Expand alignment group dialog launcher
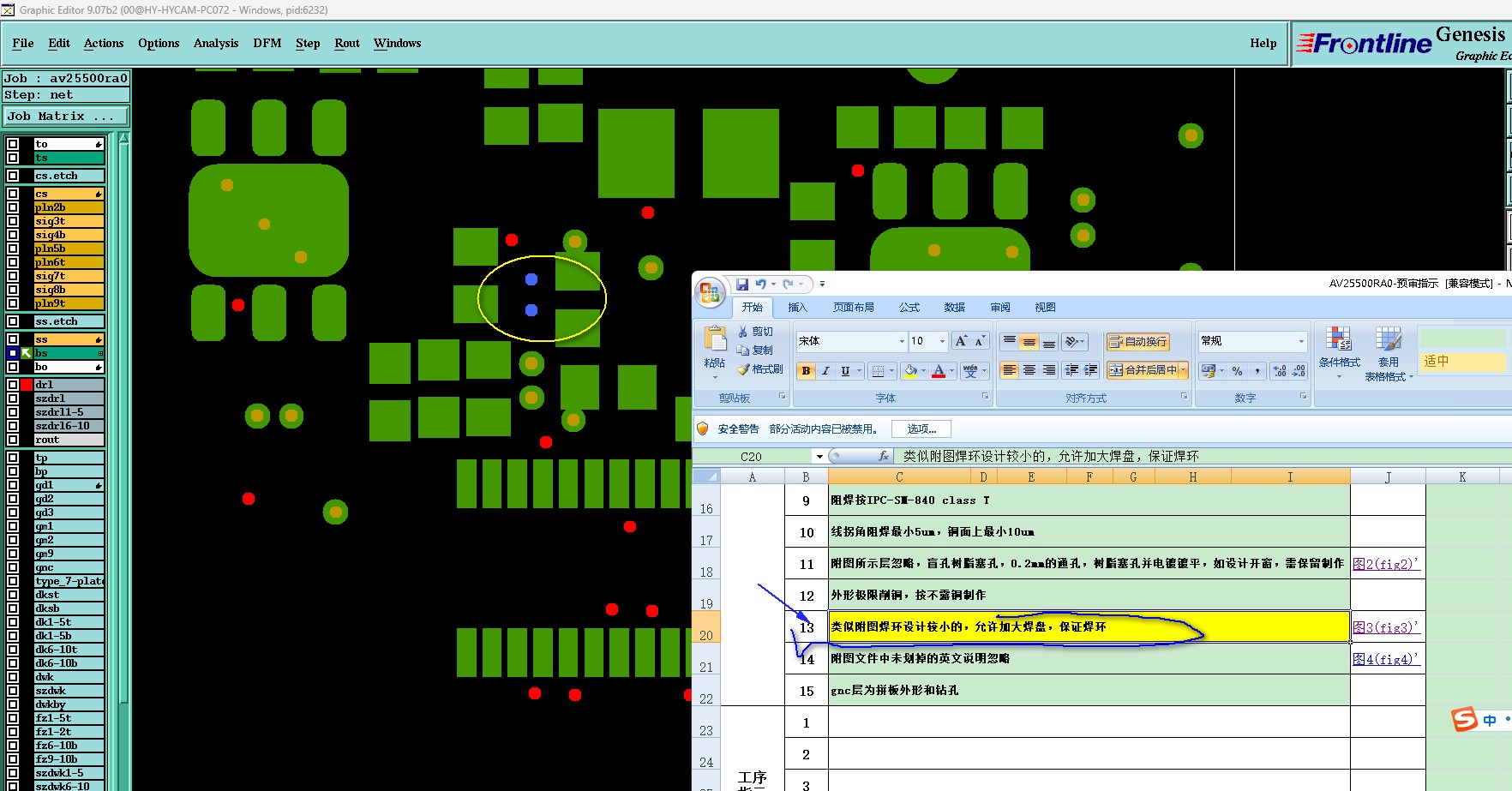Screen dimensions: 1512x791 coord(1185,397)
